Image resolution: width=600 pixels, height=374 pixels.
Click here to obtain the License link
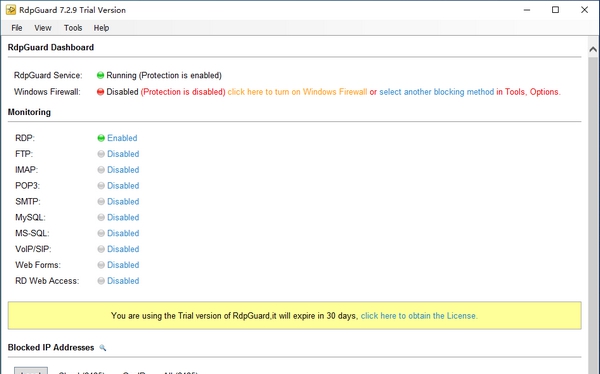point(419,316)
